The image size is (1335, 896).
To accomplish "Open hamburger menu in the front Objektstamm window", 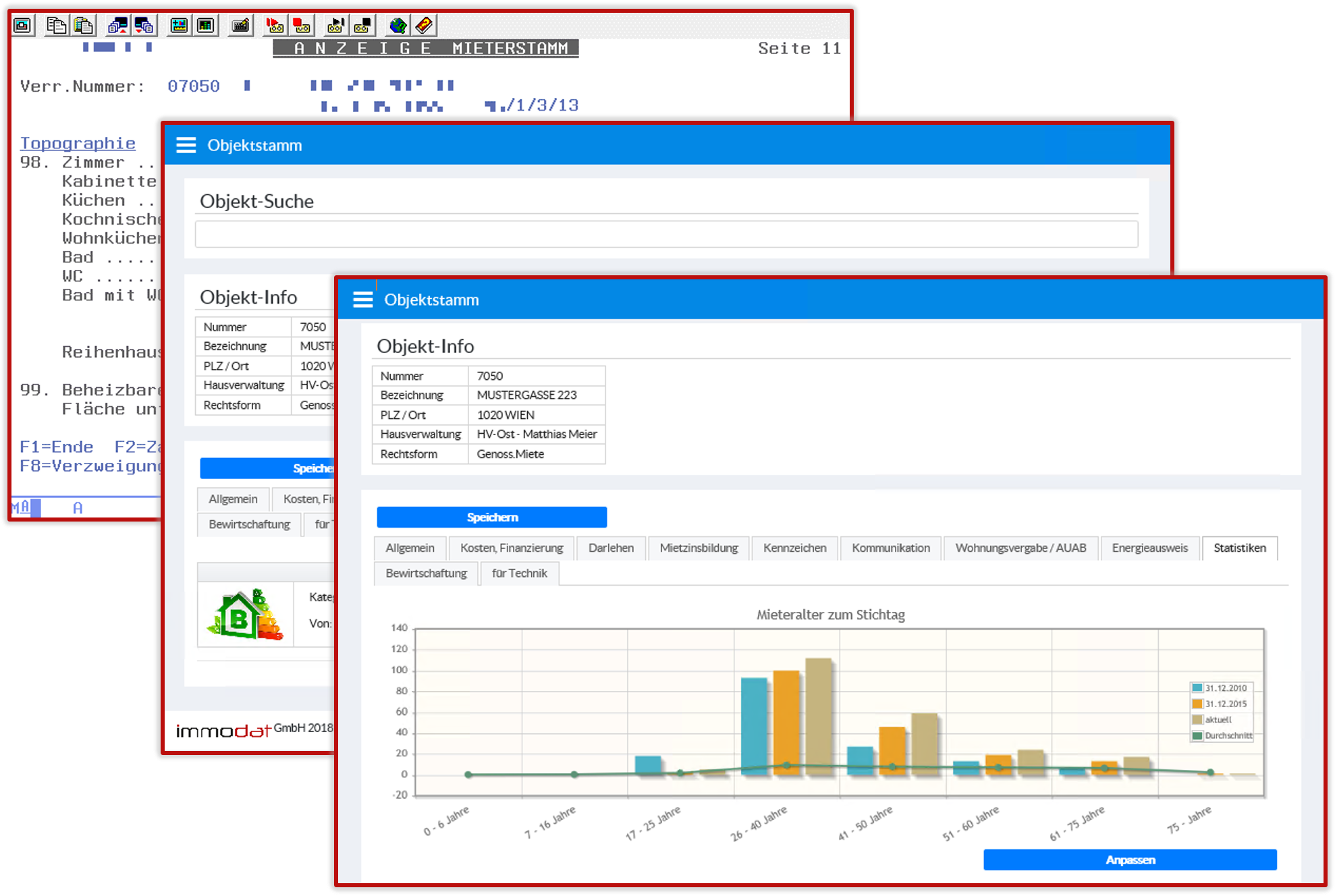I will pyautogui.click(x=363, y=300).
